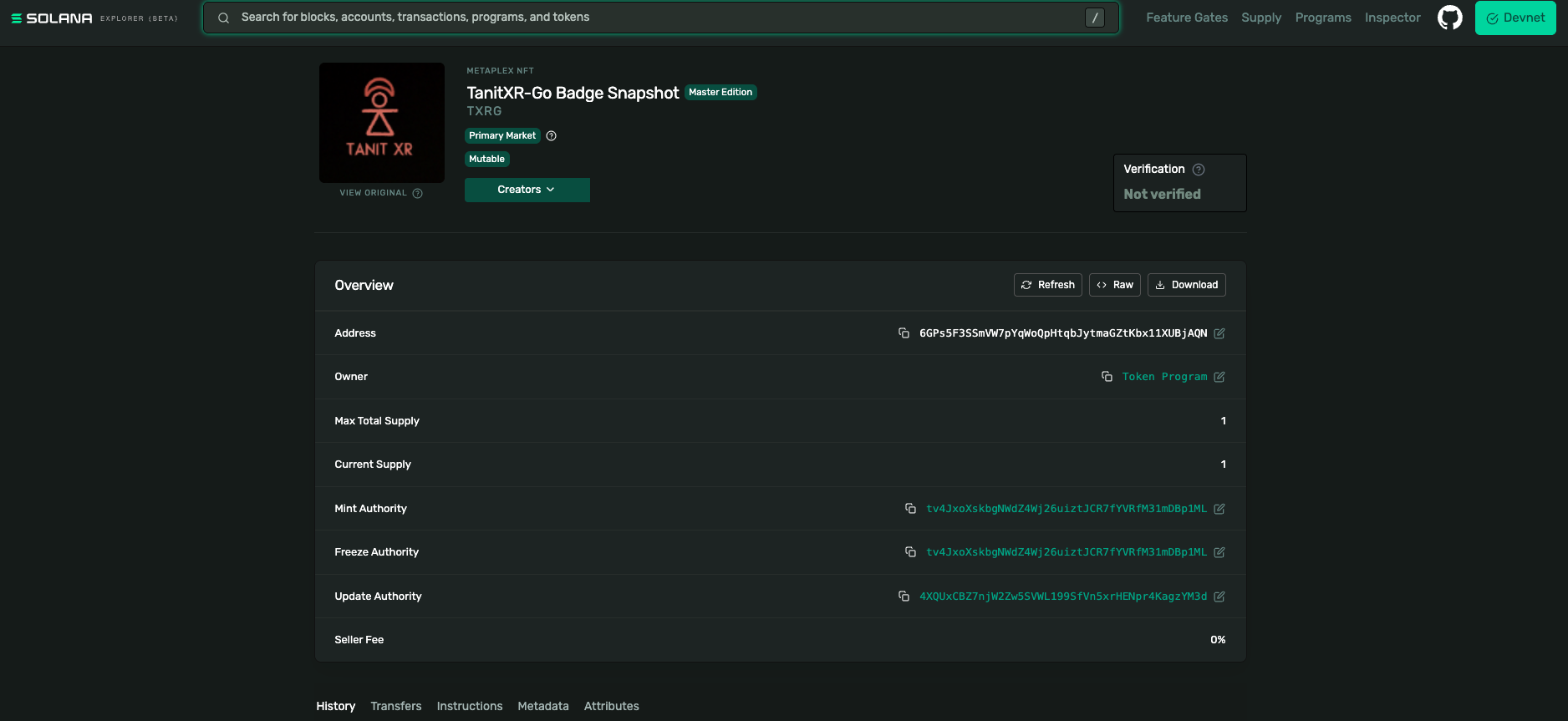
Task: Click the METAPLEX NFT label
Action: click(x=500, y=71)
